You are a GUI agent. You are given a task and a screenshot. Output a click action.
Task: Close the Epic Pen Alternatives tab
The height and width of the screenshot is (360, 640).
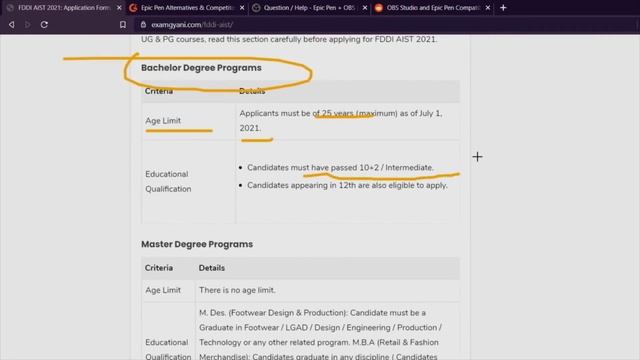(242, 8)
